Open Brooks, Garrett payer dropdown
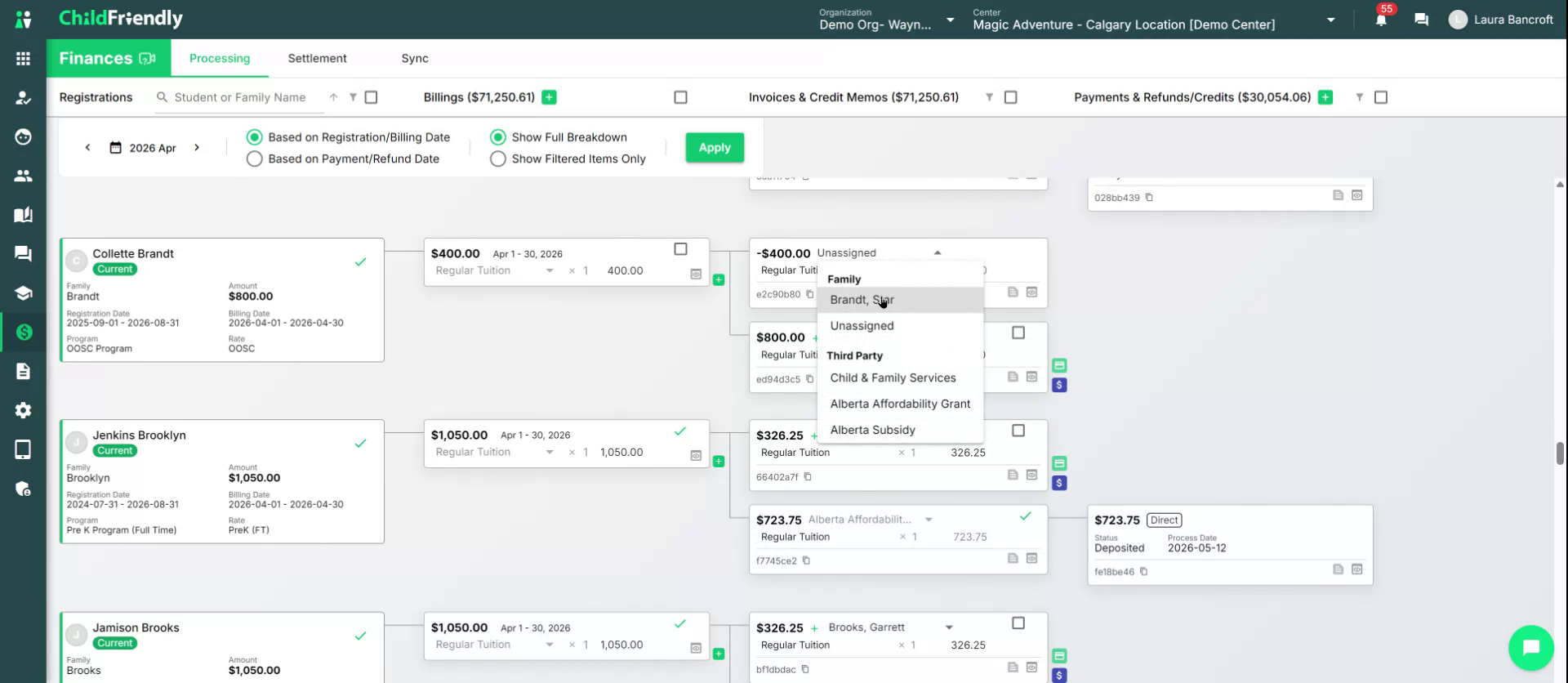This screenshot has width=1568, height=683. pos(949,627)
